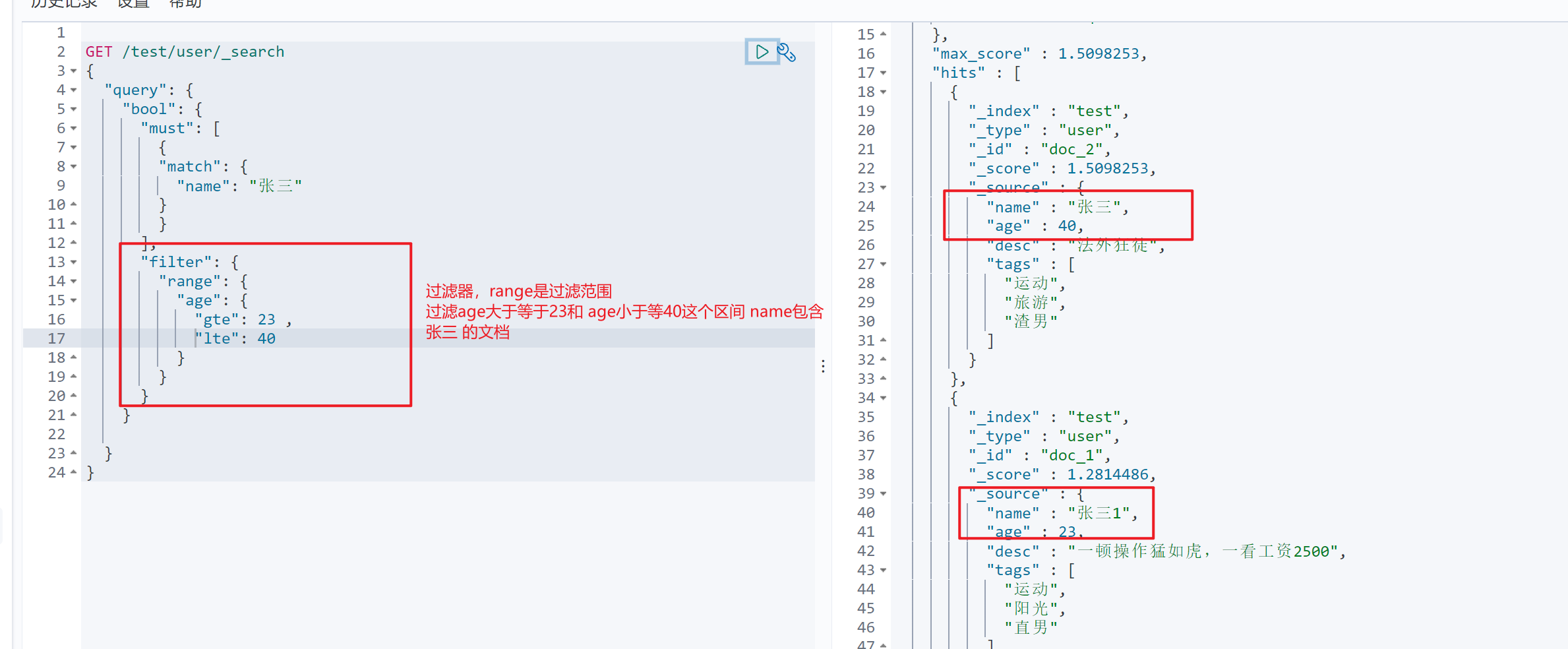1568x649 pixels.
Task: Click the pane resizer dots between editor and output
Action: [x=823, y=366]
